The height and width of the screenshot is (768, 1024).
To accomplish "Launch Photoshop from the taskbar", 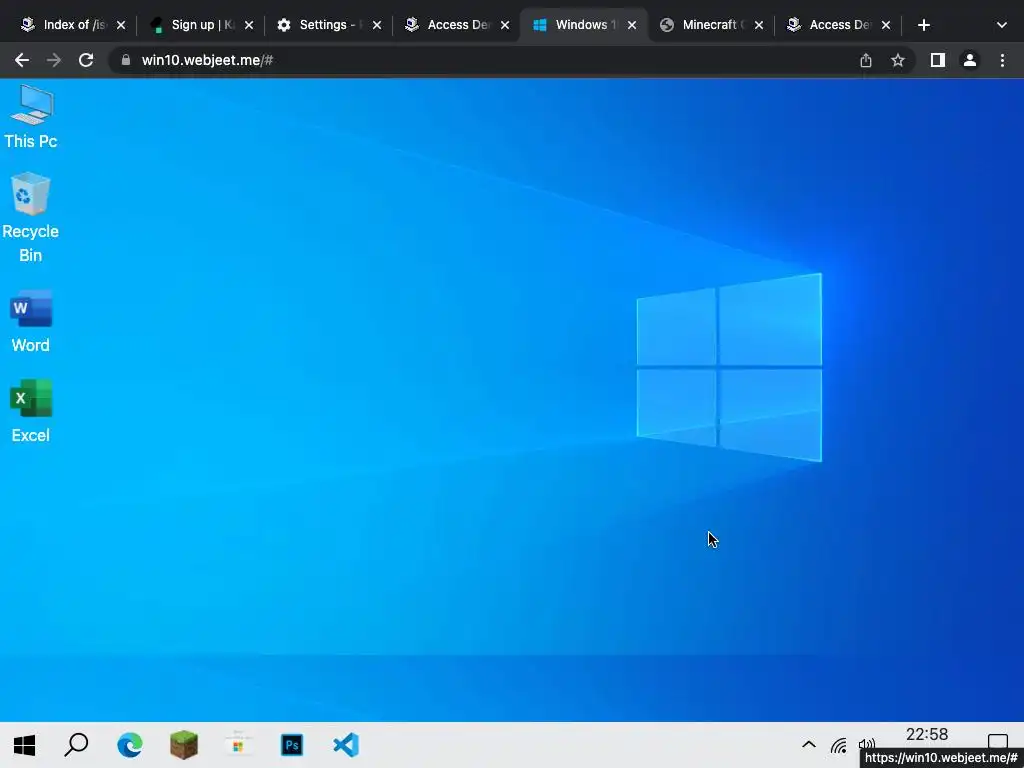I will point(292,744).
